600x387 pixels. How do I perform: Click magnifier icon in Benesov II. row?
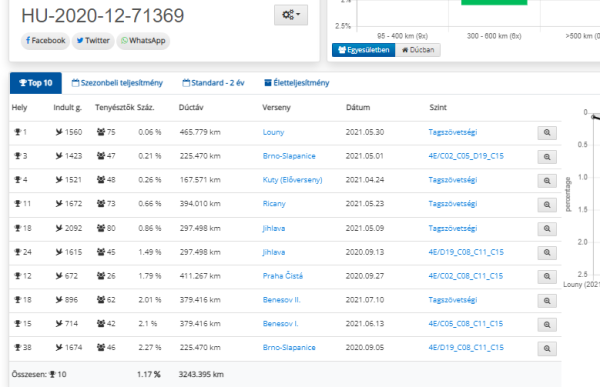pos(547,301)
